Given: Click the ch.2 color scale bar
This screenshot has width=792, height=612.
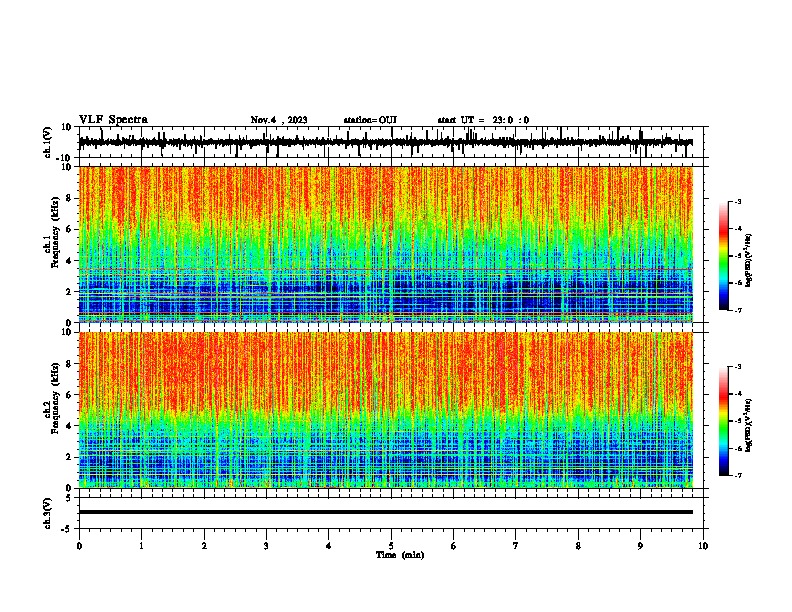Looking at the screenshot, I should tap(723, 421).
